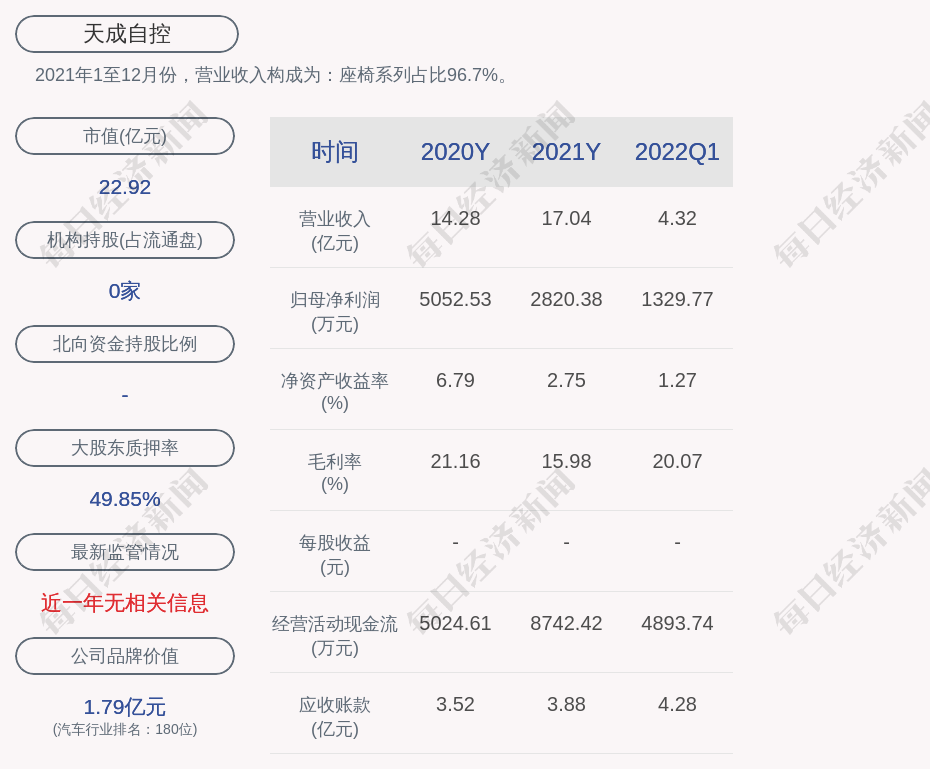The width and height of the screenshot is (930, 769).
Task: Click the 汽车行业排名：180位 note
Action: (125, 729)
